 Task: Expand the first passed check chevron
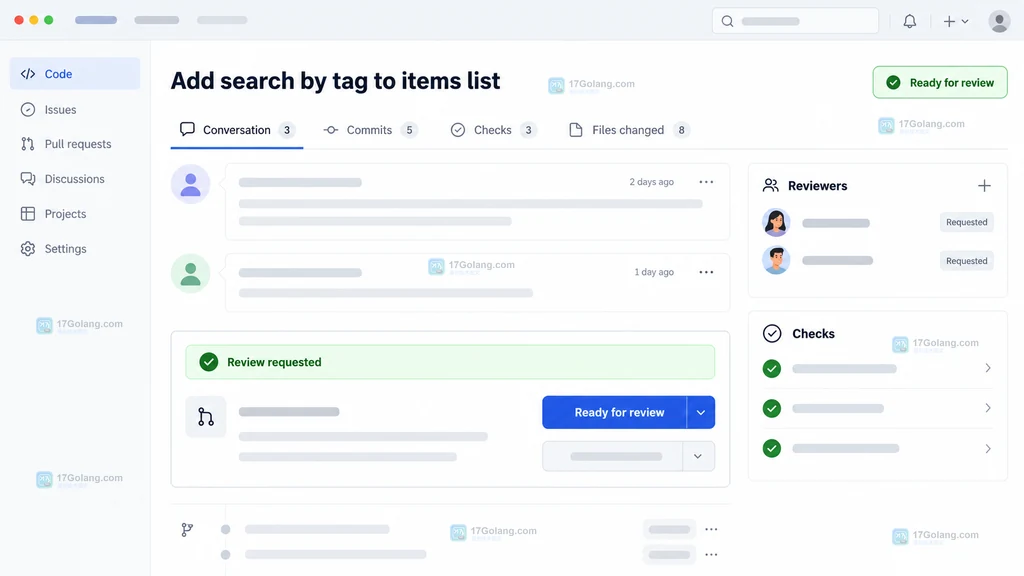click(988, 368)
